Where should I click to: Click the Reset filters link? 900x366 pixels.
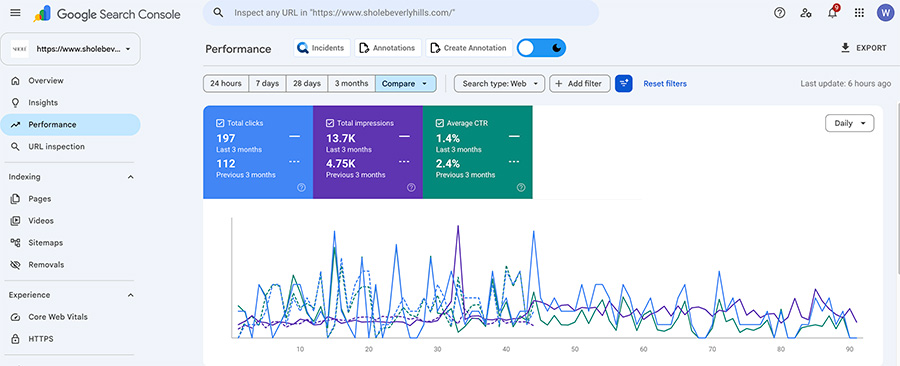click(x=665, y=84)
